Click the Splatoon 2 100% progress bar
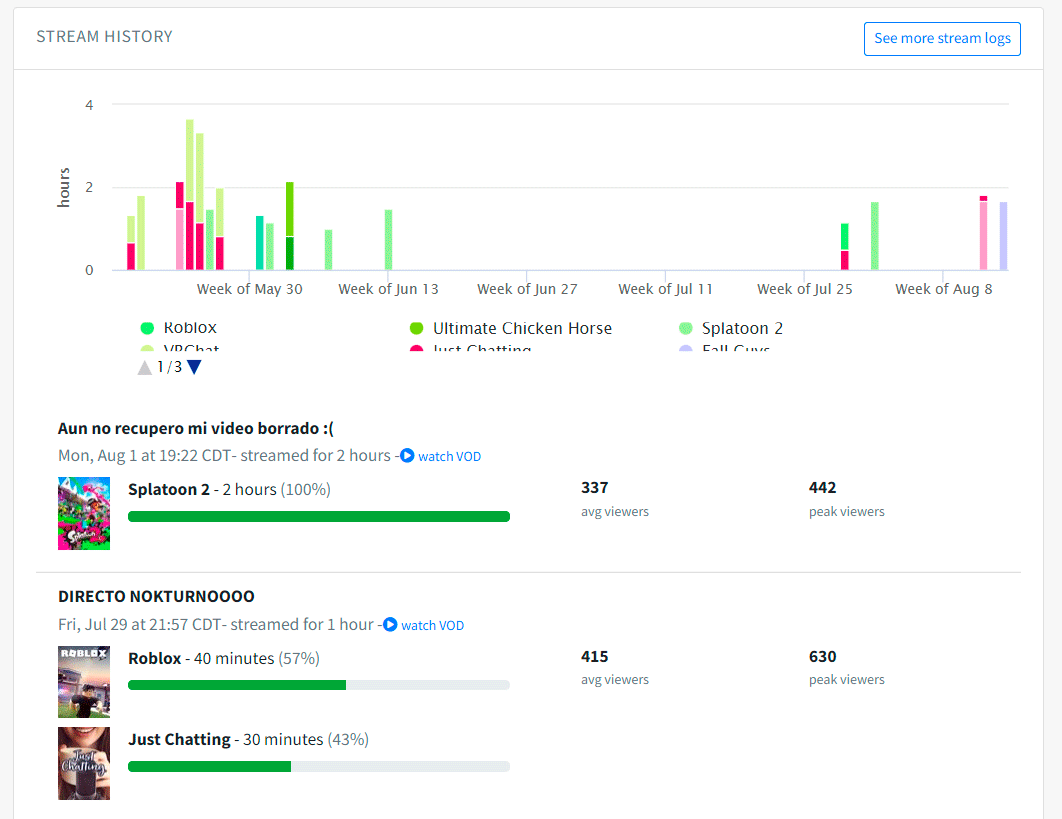This screenshot has width=1062, height=819. point(319,517)
